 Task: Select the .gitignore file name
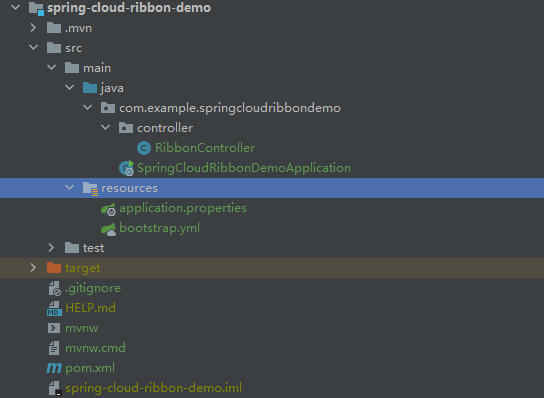click(x=93, y=288)
